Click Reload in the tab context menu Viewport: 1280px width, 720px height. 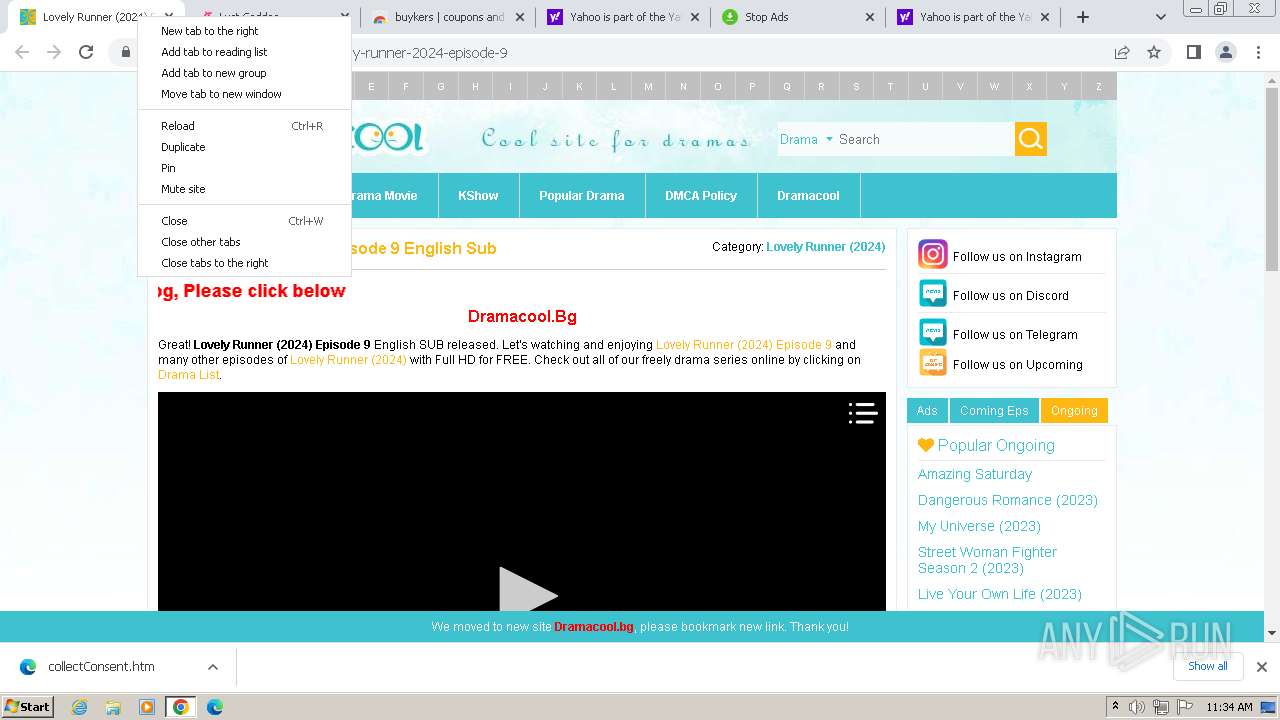244,126
